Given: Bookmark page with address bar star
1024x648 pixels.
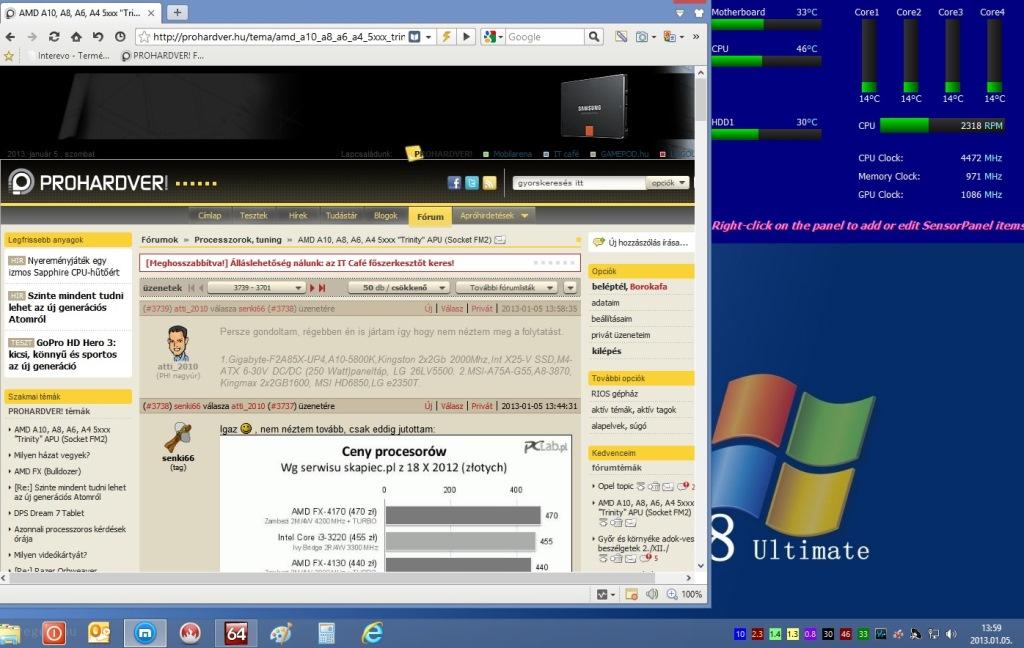Looking at the screenshot, I should coord(144,37).
